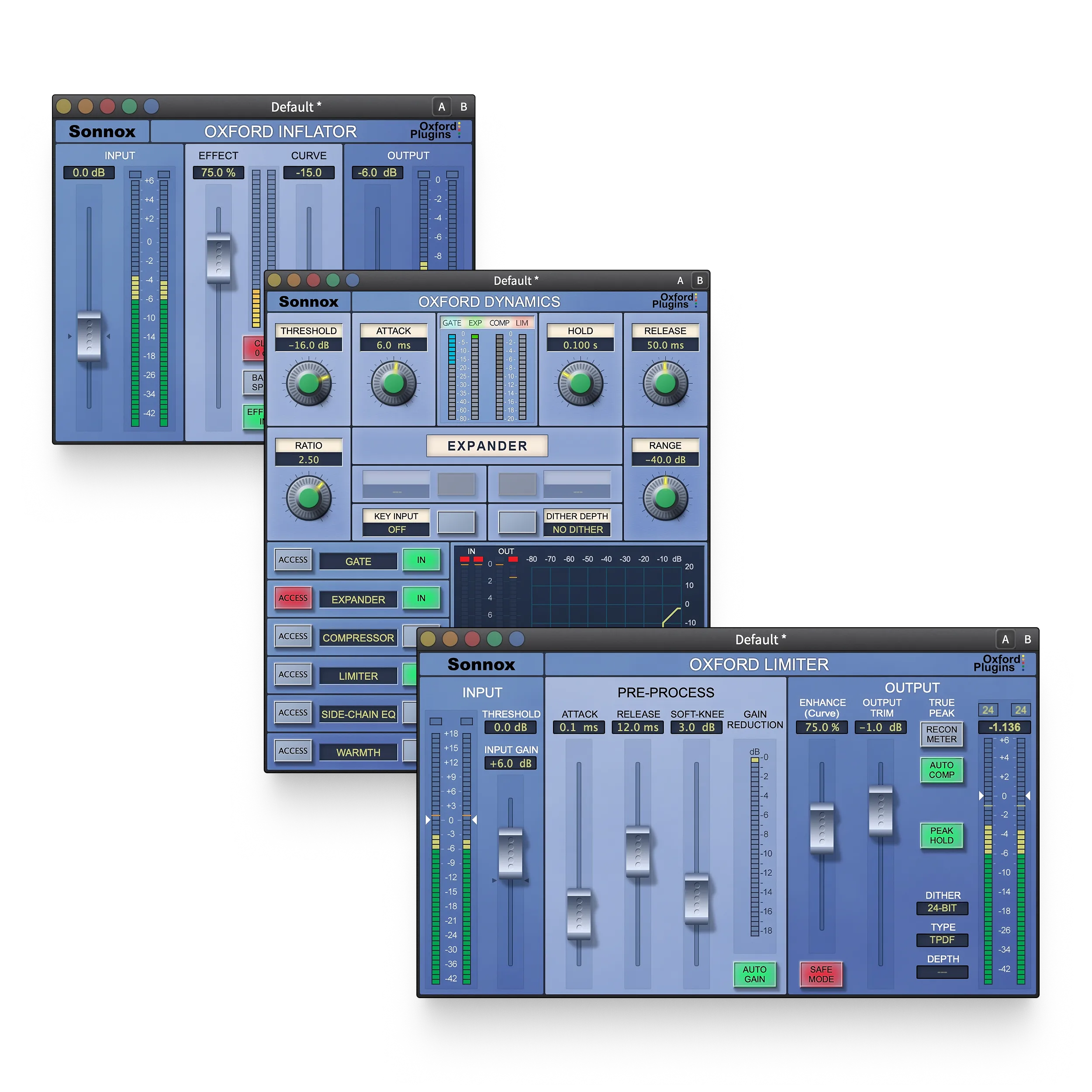Click the Attack fader in Oxford Limiter
This screenshot has width=1092, height=1092.
click(x=579, y=914)
